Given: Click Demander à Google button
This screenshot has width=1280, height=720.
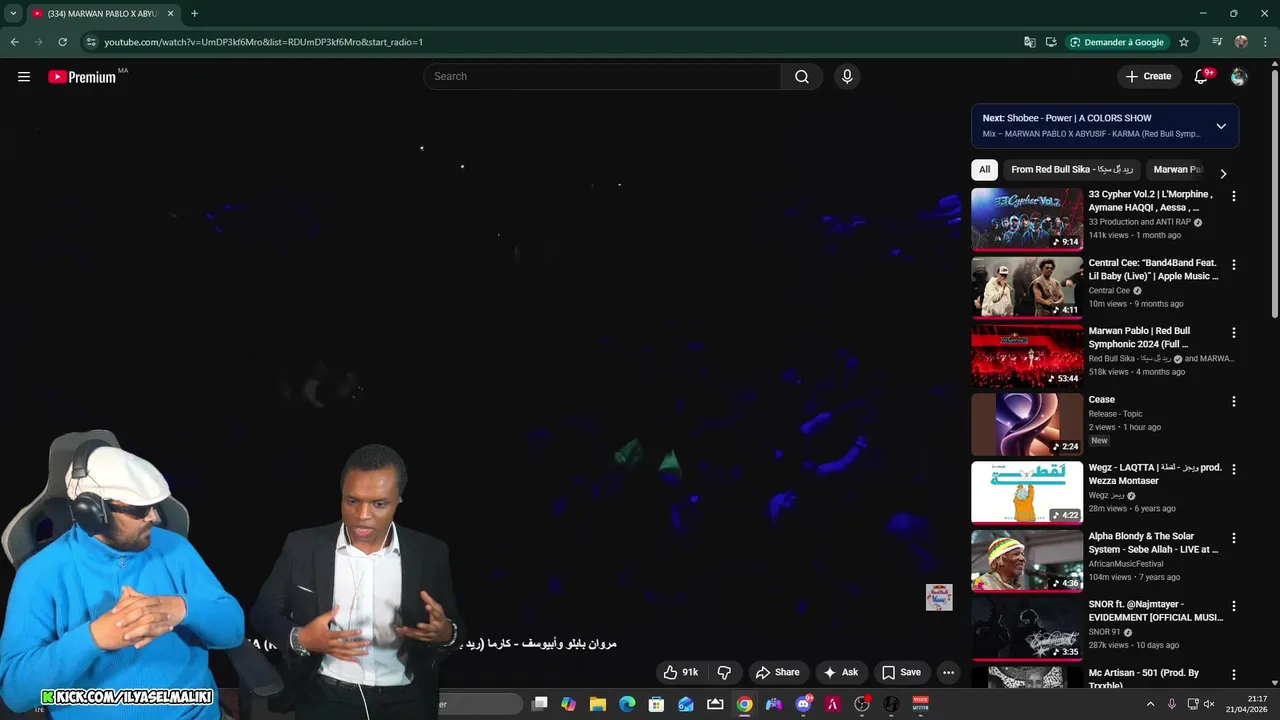Looking at the screenshot, I should click(1116, 42).
